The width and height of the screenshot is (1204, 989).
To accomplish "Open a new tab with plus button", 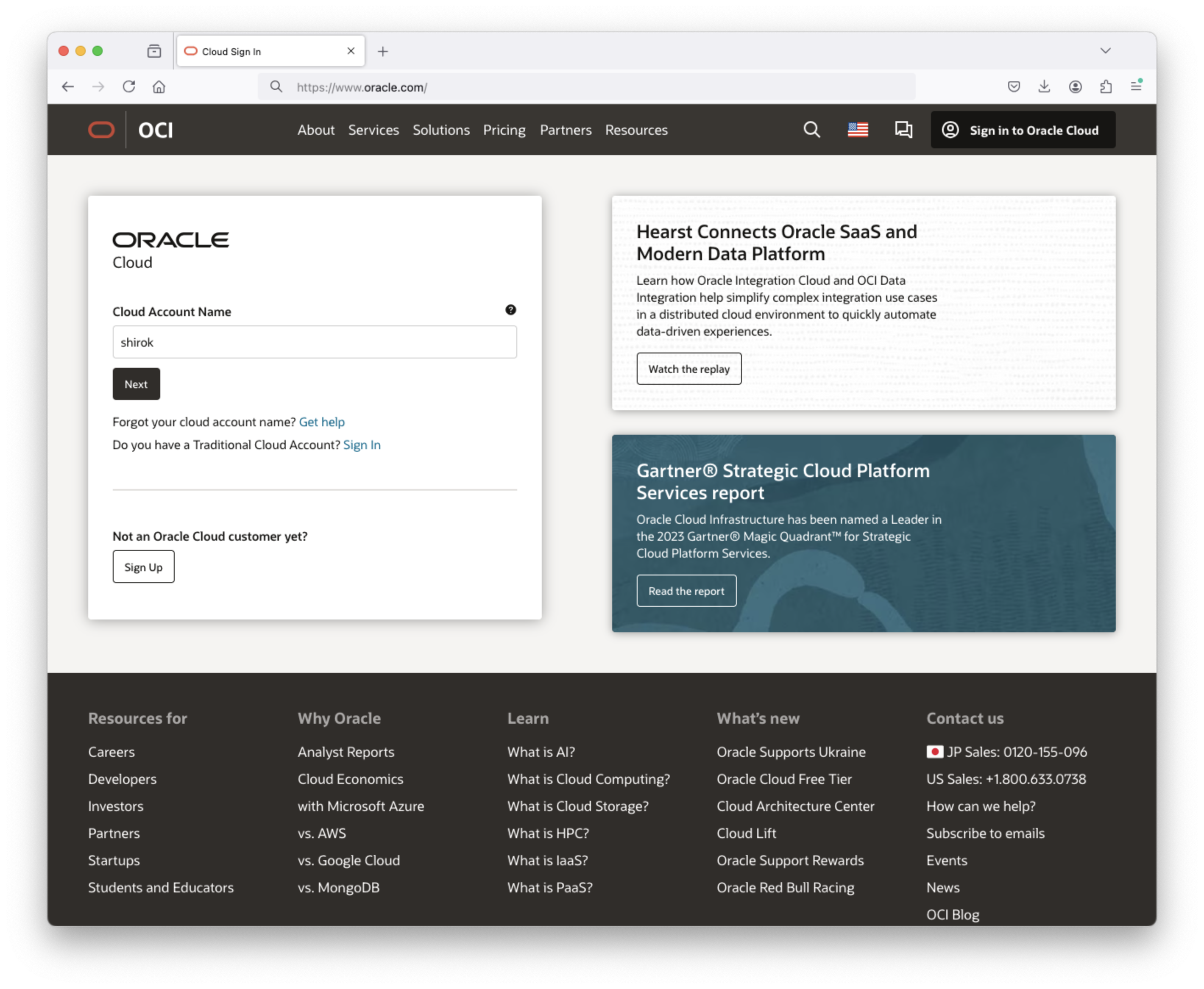I will (x=383, y=51).
